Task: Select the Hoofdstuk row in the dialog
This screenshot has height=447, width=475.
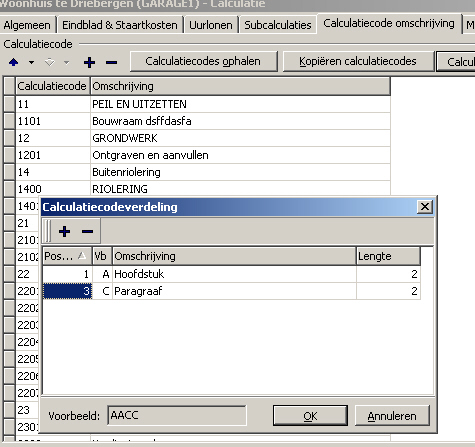Action: pos(231,274)
